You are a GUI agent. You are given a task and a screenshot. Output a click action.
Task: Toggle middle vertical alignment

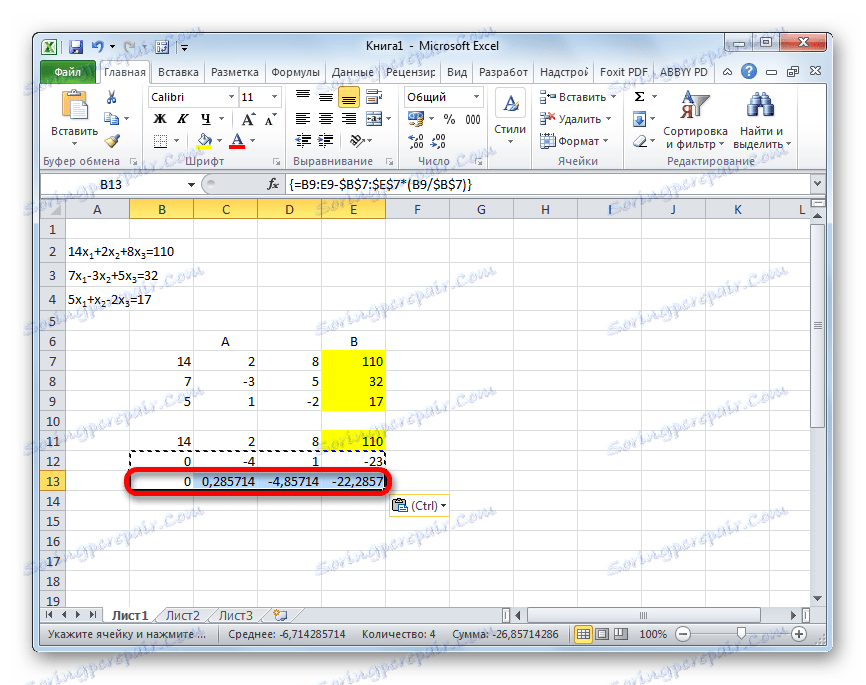click(326, 97)
